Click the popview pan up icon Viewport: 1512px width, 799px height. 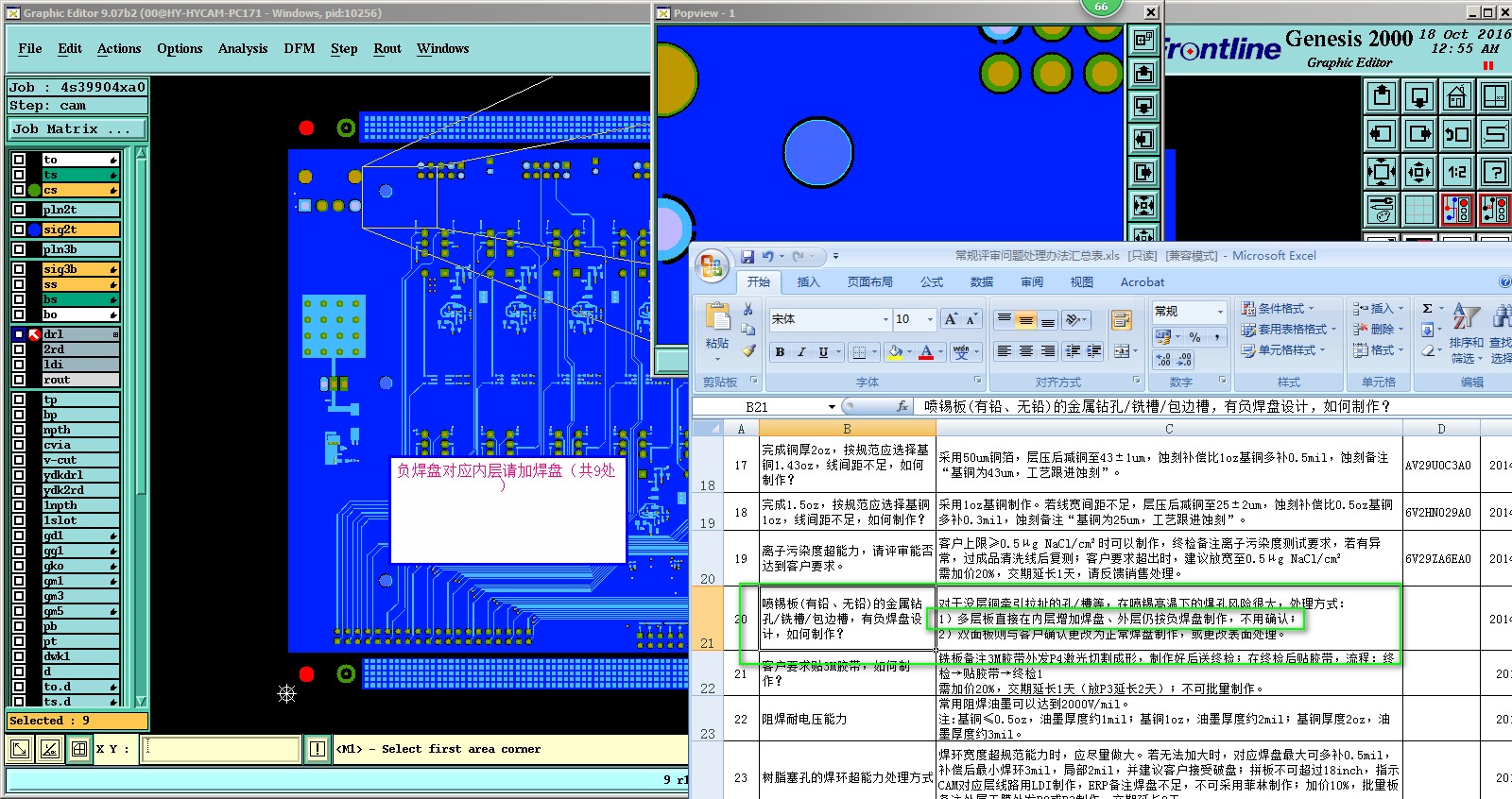(1143, 73)
